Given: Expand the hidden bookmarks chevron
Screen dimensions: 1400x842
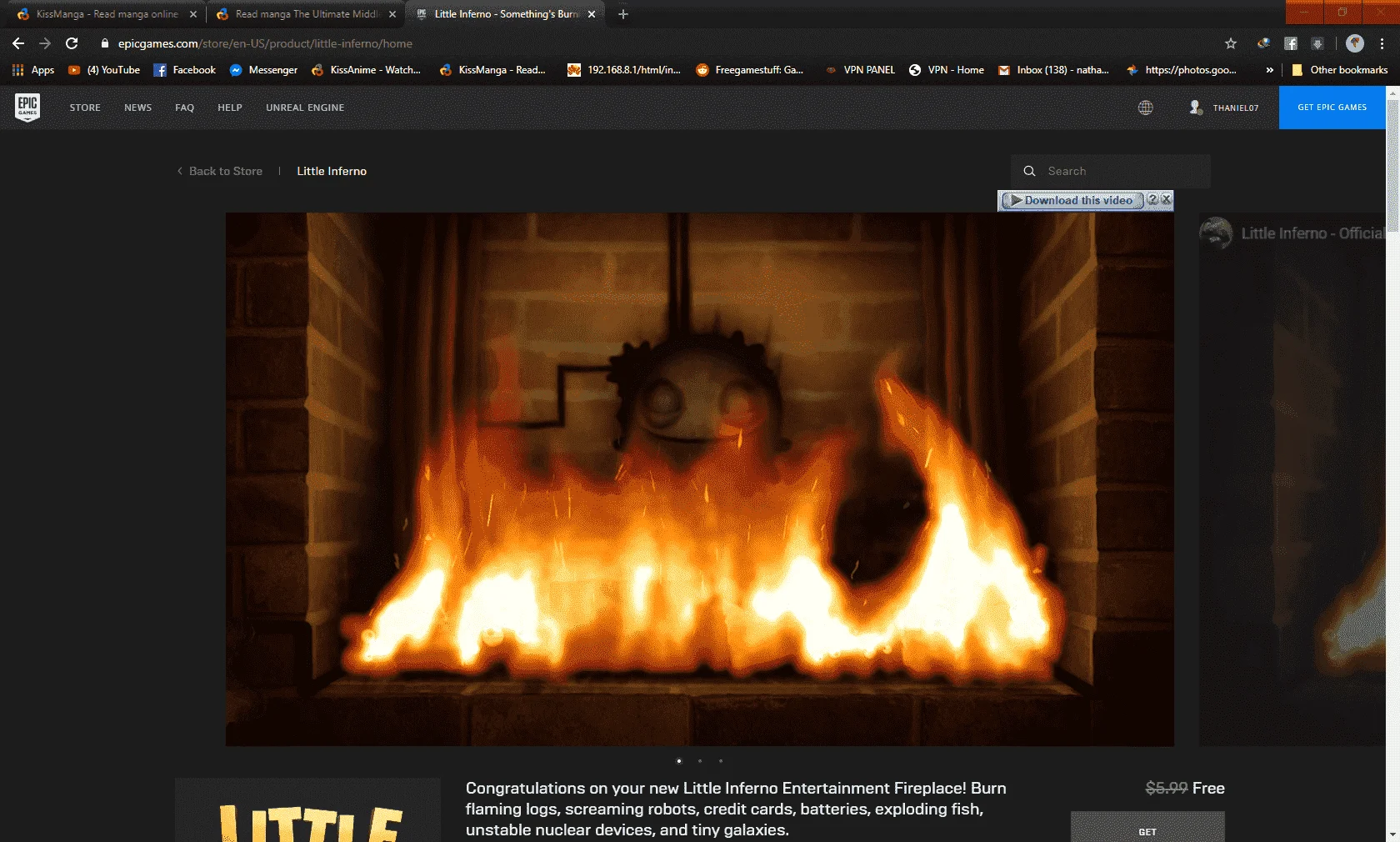Looking at the screenshot, I should click(1269, 70).
